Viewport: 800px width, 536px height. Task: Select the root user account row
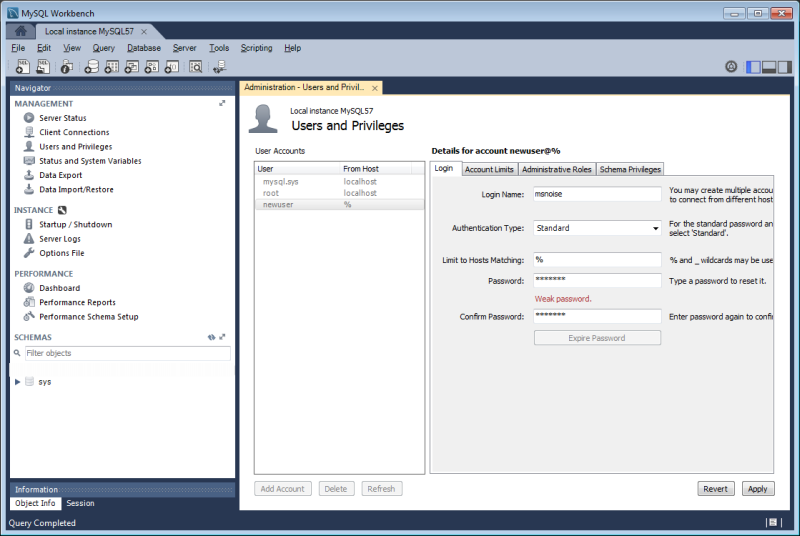pos(339,193)
